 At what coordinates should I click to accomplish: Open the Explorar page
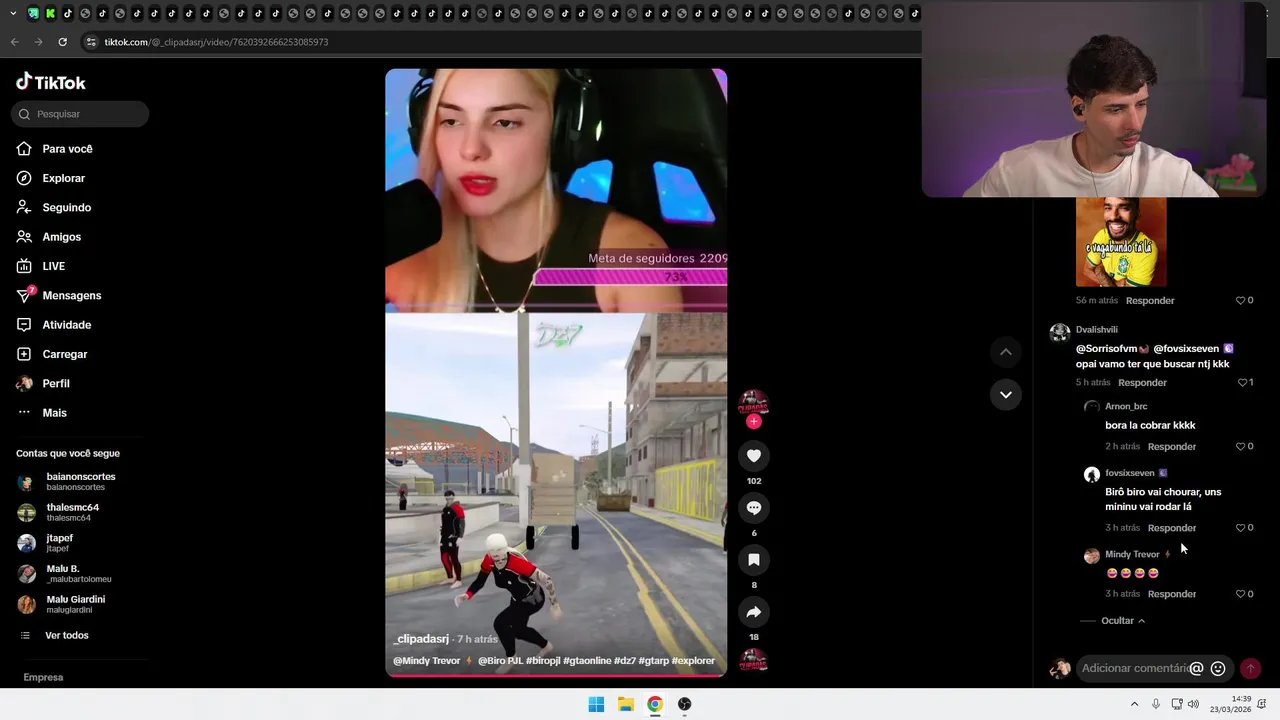pos(63,178)
